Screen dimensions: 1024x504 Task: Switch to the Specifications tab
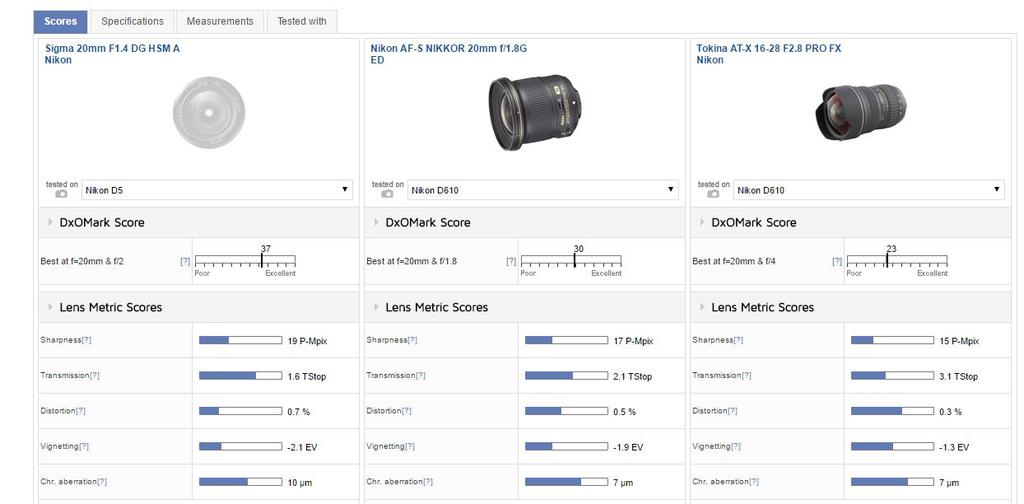pyautogui.click(x=132, y=21)
